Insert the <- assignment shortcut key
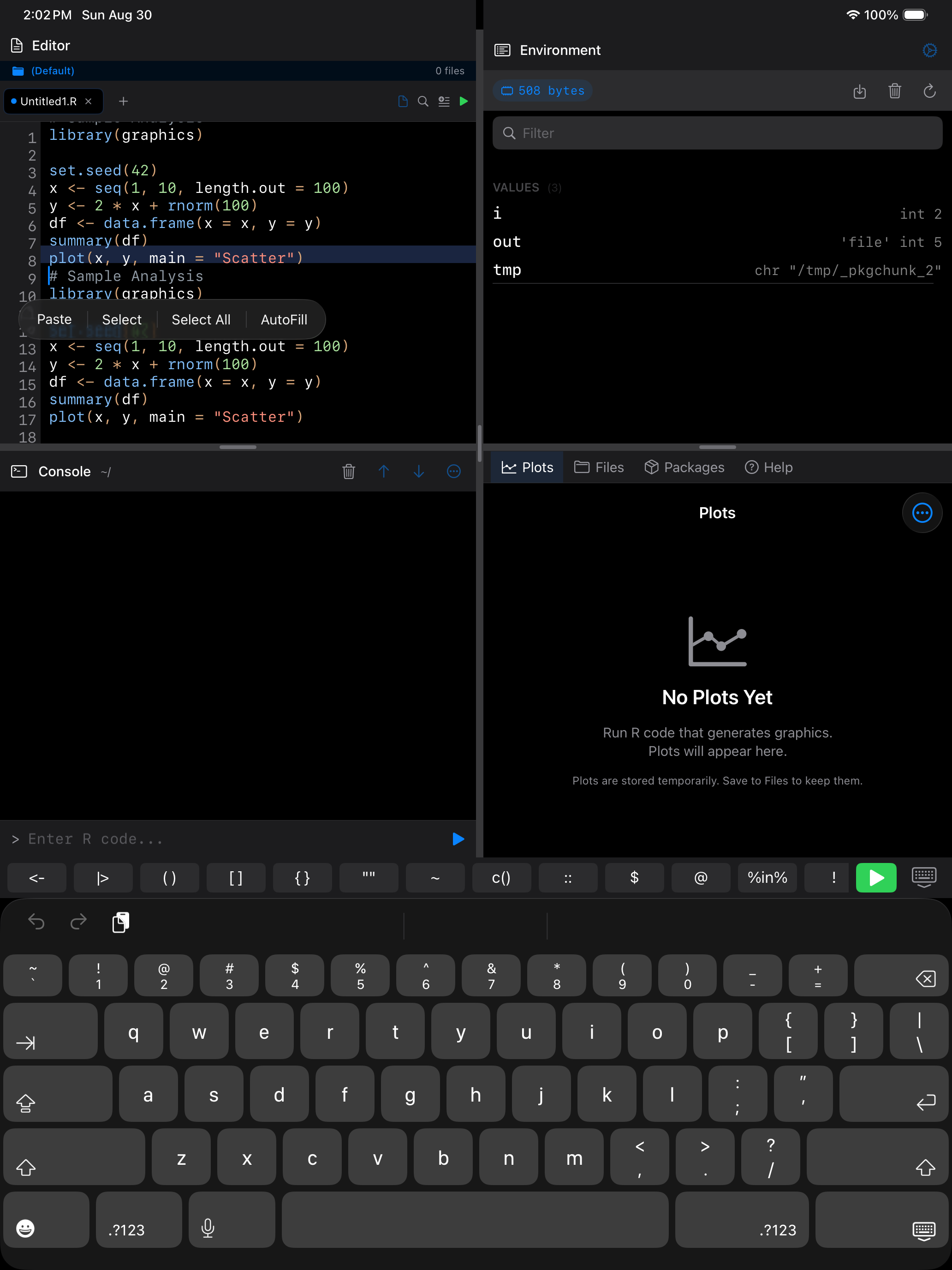The height and width of the screenshot is (1270, 952). coord(37,878)
